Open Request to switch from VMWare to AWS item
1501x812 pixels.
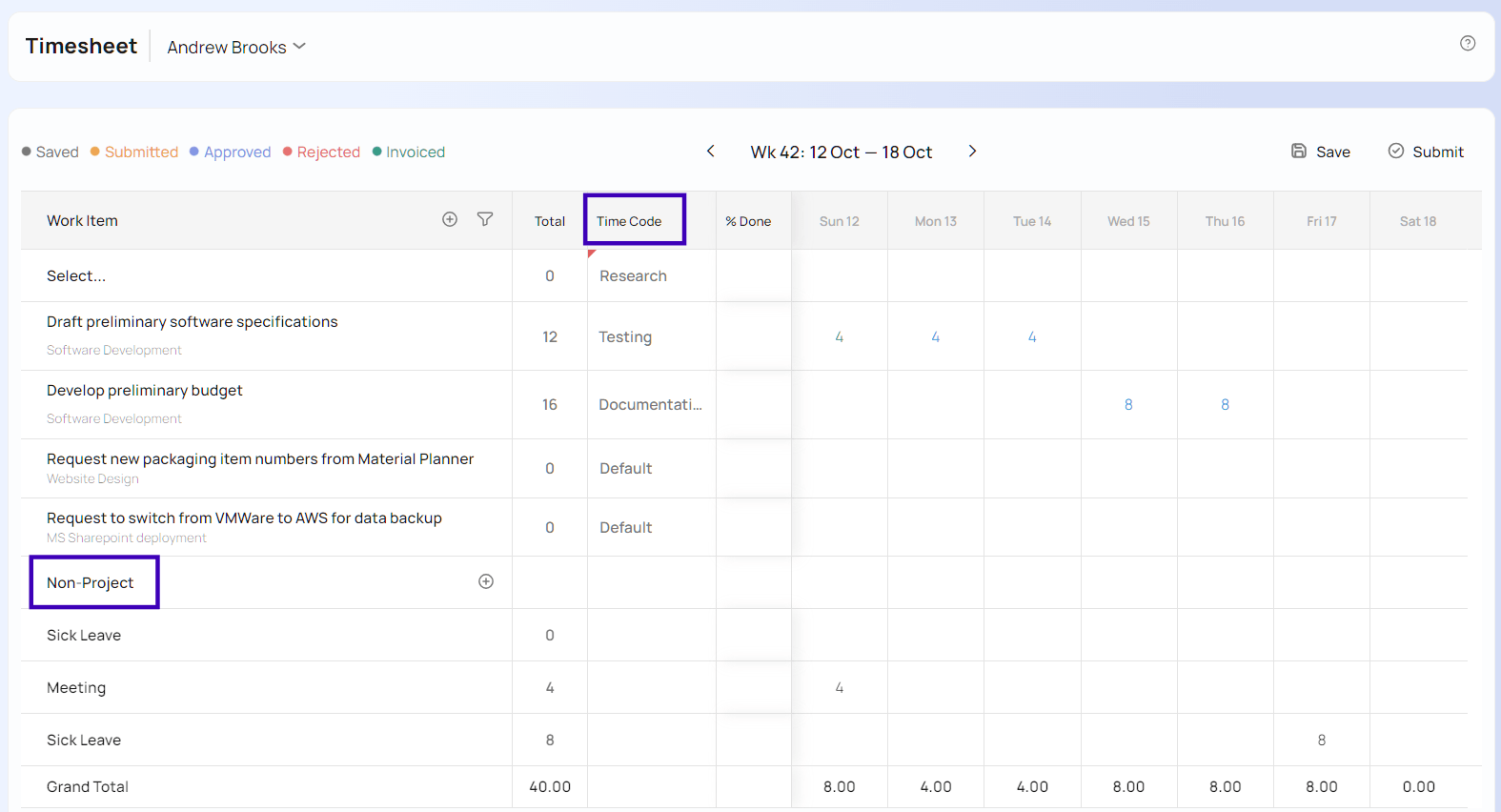click(x=244, y=518)
